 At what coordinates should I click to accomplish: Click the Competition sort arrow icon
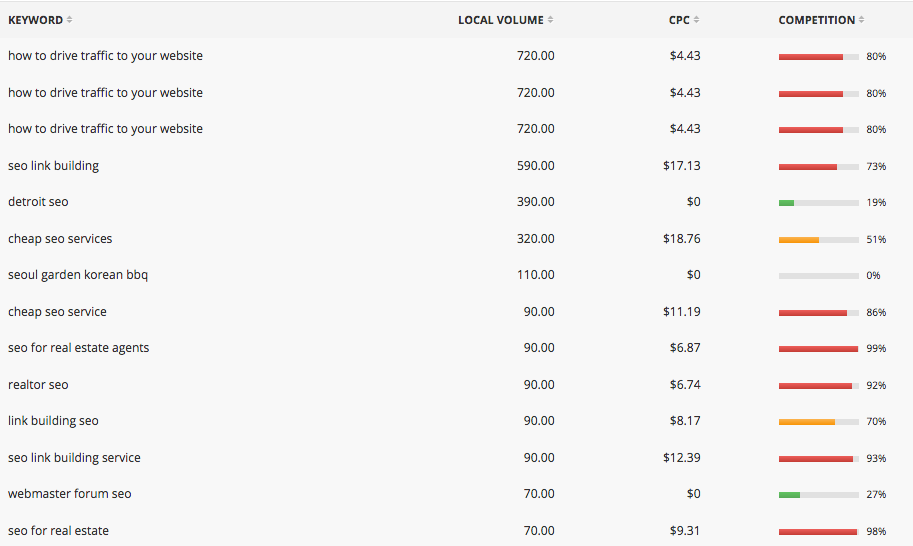click(861, 20)
